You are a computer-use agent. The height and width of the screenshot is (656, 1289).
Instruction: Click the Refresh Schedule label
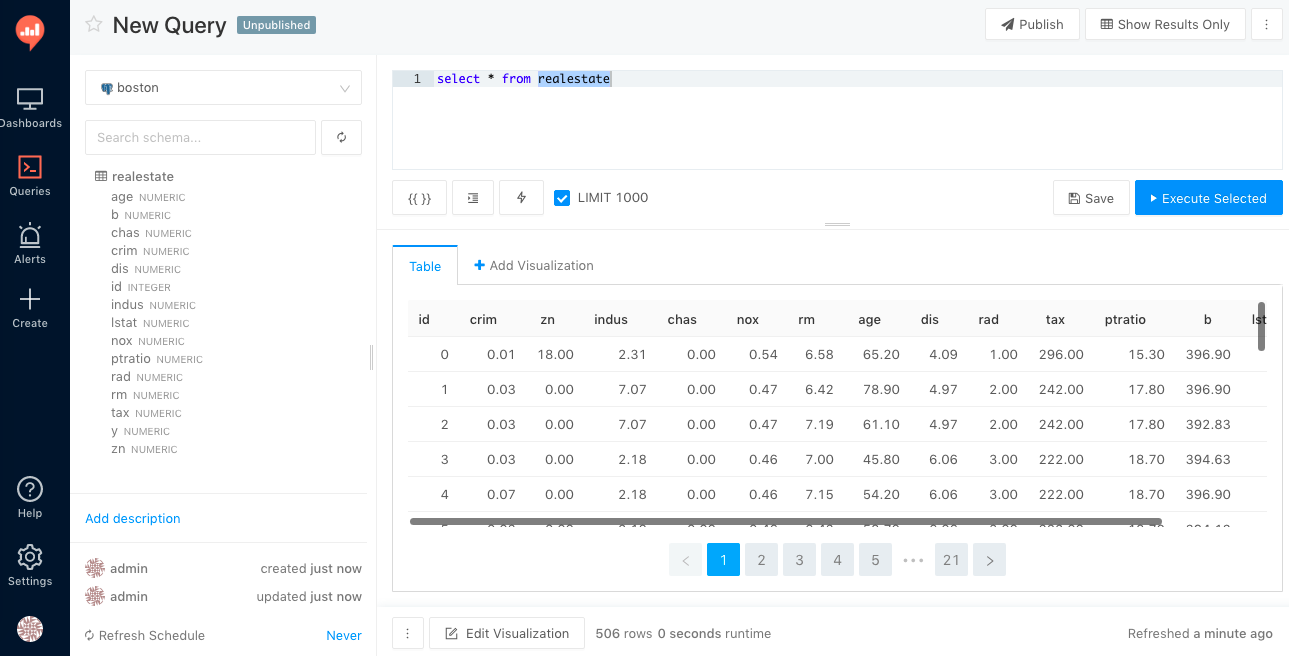[152, 635]
